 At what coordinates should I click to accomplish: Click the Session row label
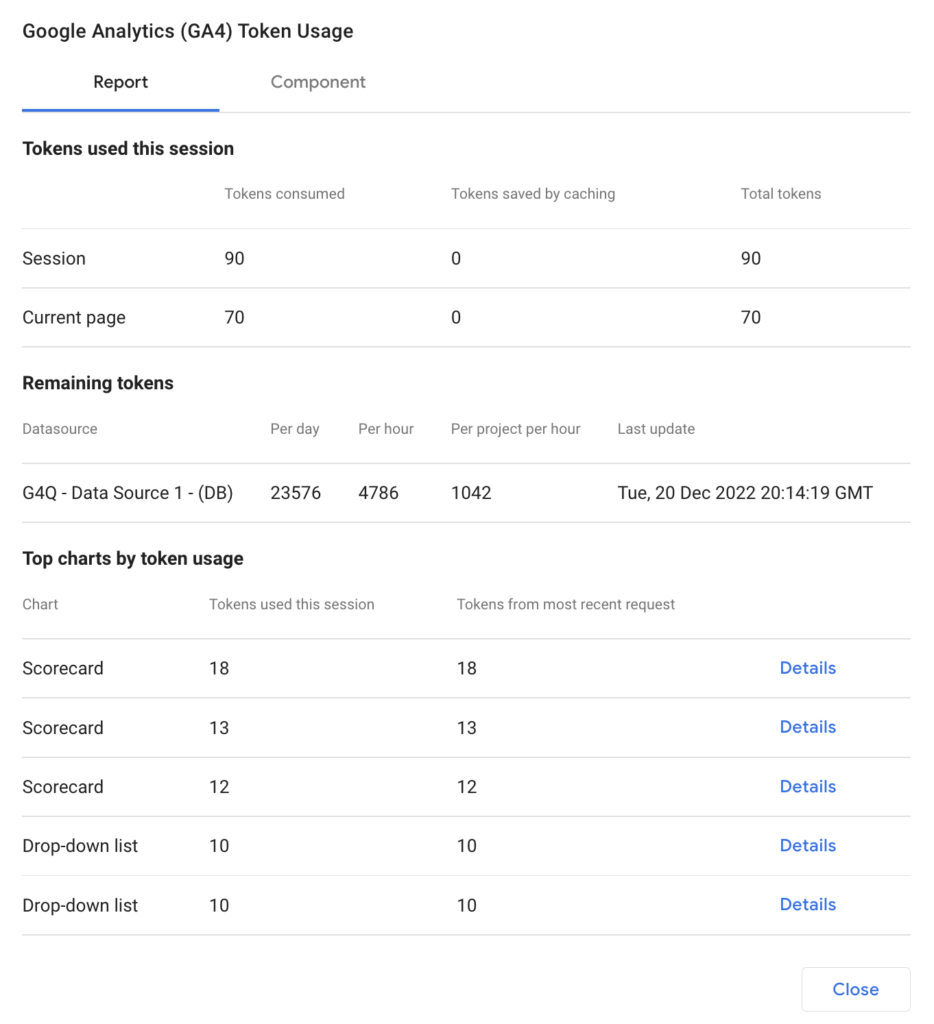click(x=54, y=259)
